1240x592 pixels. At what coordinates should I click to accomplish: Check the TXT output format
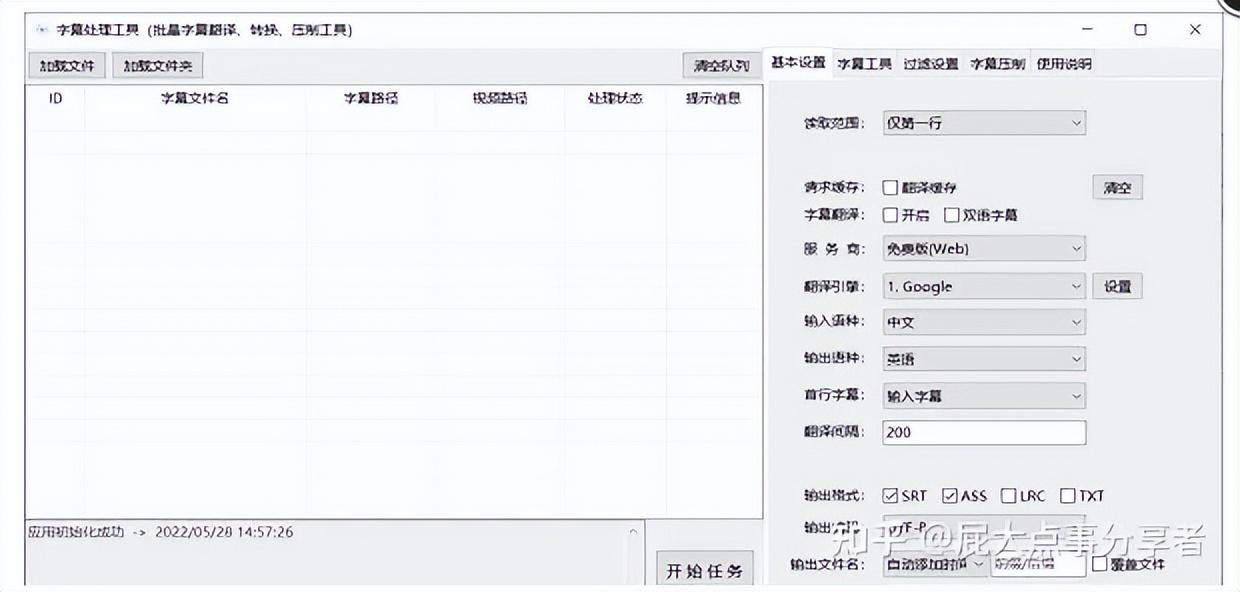(1068, 495)
